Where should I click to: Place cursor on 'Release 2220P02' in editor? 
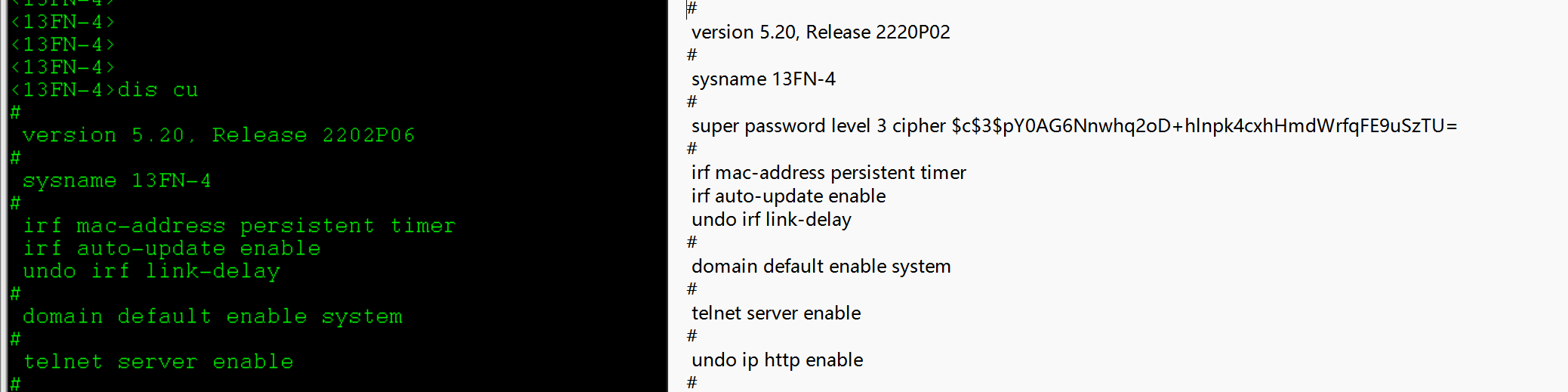[877, 32]
